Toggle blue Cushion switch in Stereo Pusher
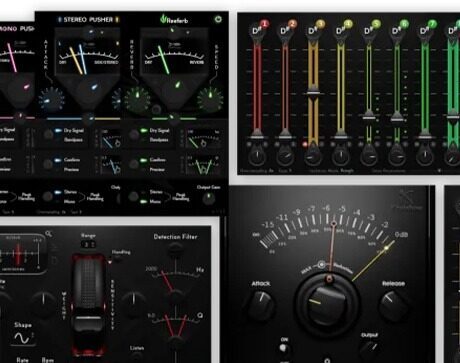This screenshot has height=363, width=460. [58, 160]
